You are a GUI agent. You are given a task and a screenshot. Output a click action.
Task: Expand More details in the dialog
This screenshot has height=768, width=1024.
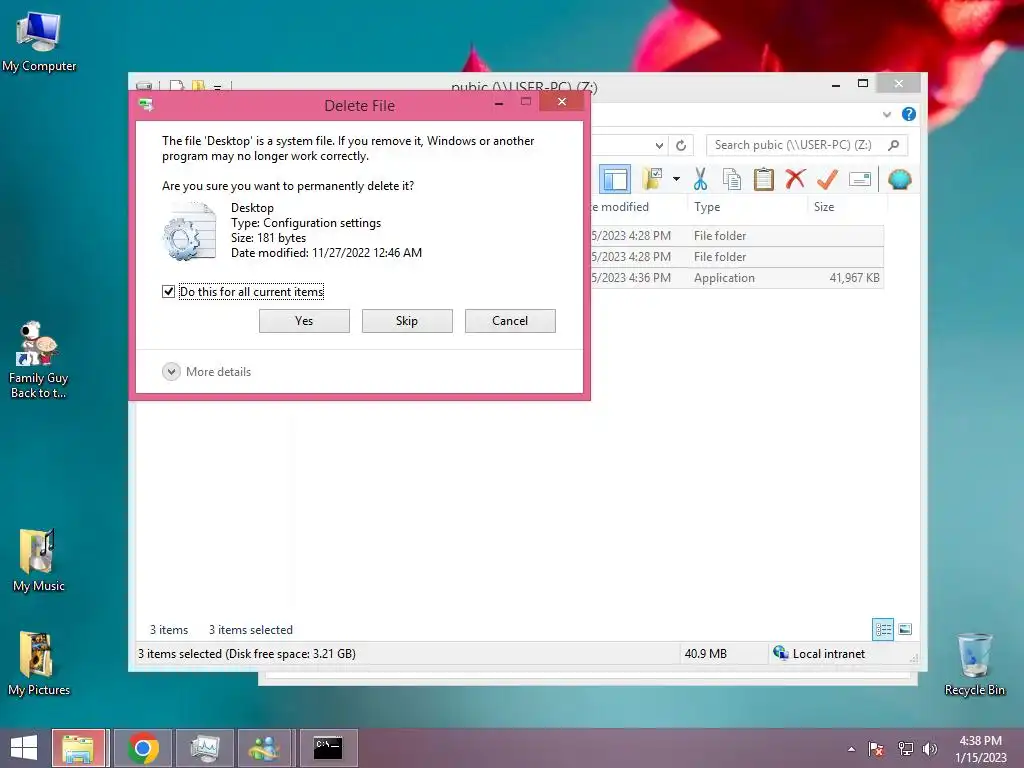[206, 372]
